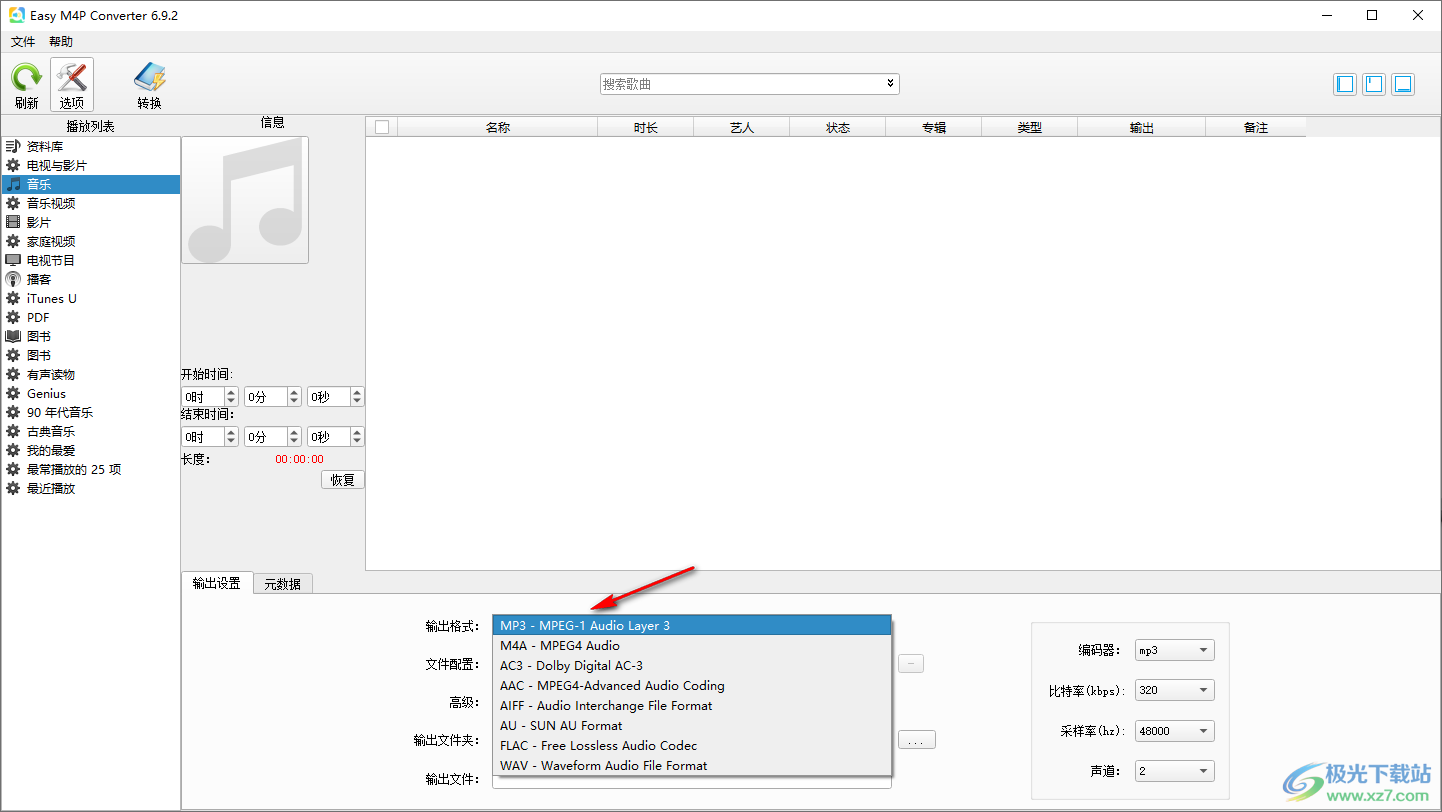1442x812 pixels.
Task: Click the Convert (转换) toolbar icon
Action: click(x=149, y=85)
